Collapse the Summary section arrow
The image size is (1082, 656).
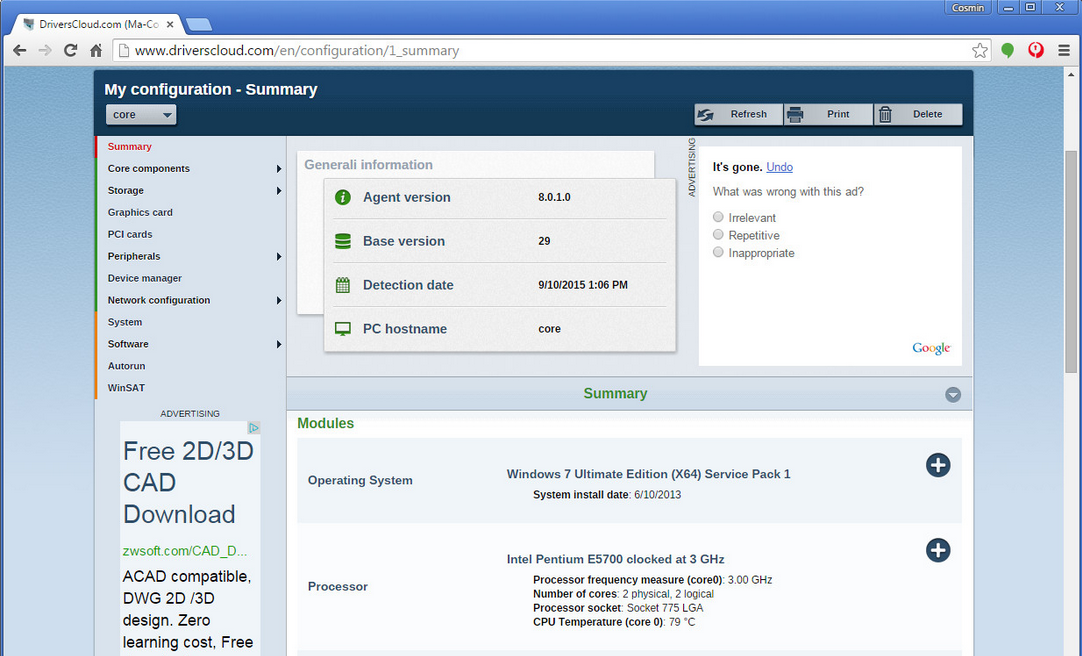(x=953, y=395)
